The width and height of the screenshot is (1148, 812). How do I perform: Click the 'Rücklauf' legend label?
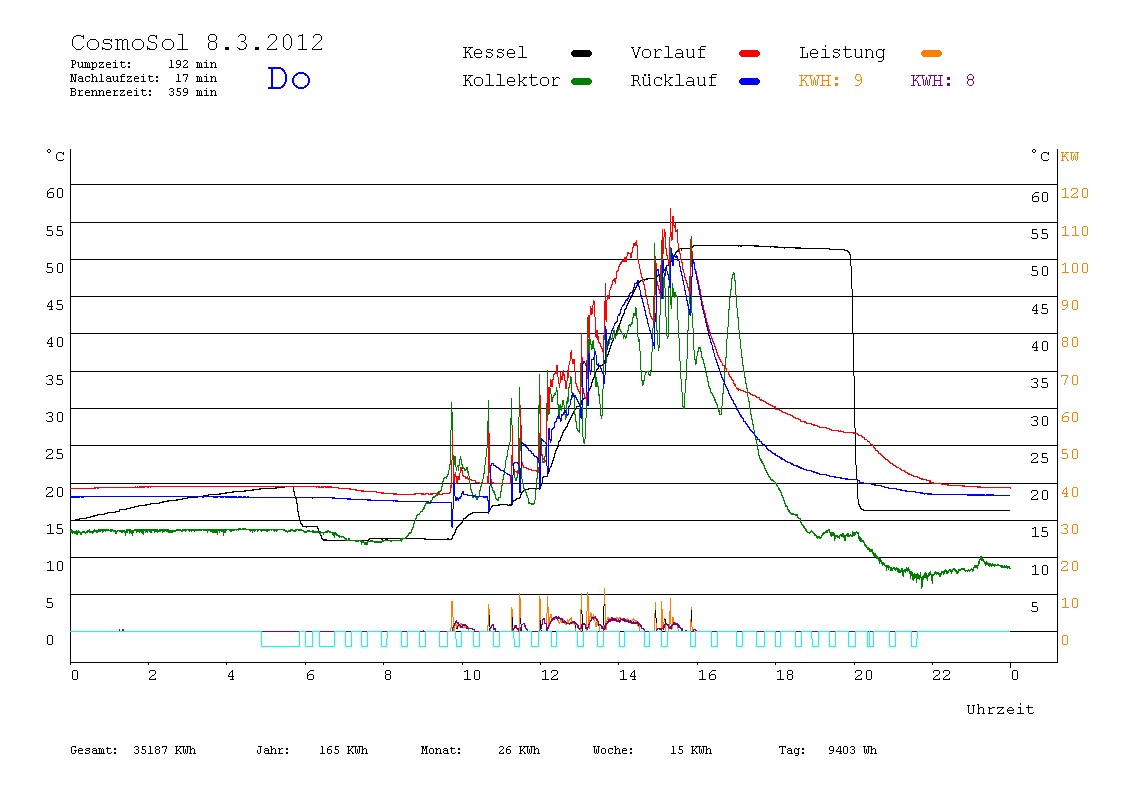674,81
